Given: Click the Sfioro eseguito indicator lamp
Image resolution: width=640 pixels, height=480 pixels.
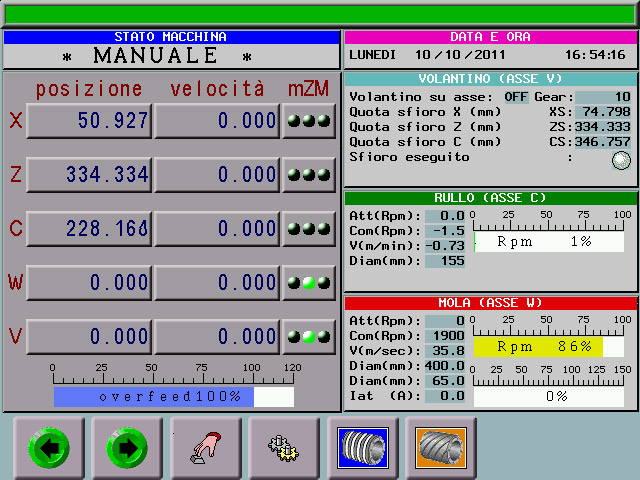Looking at the screenshot, I should pos(621,160).
